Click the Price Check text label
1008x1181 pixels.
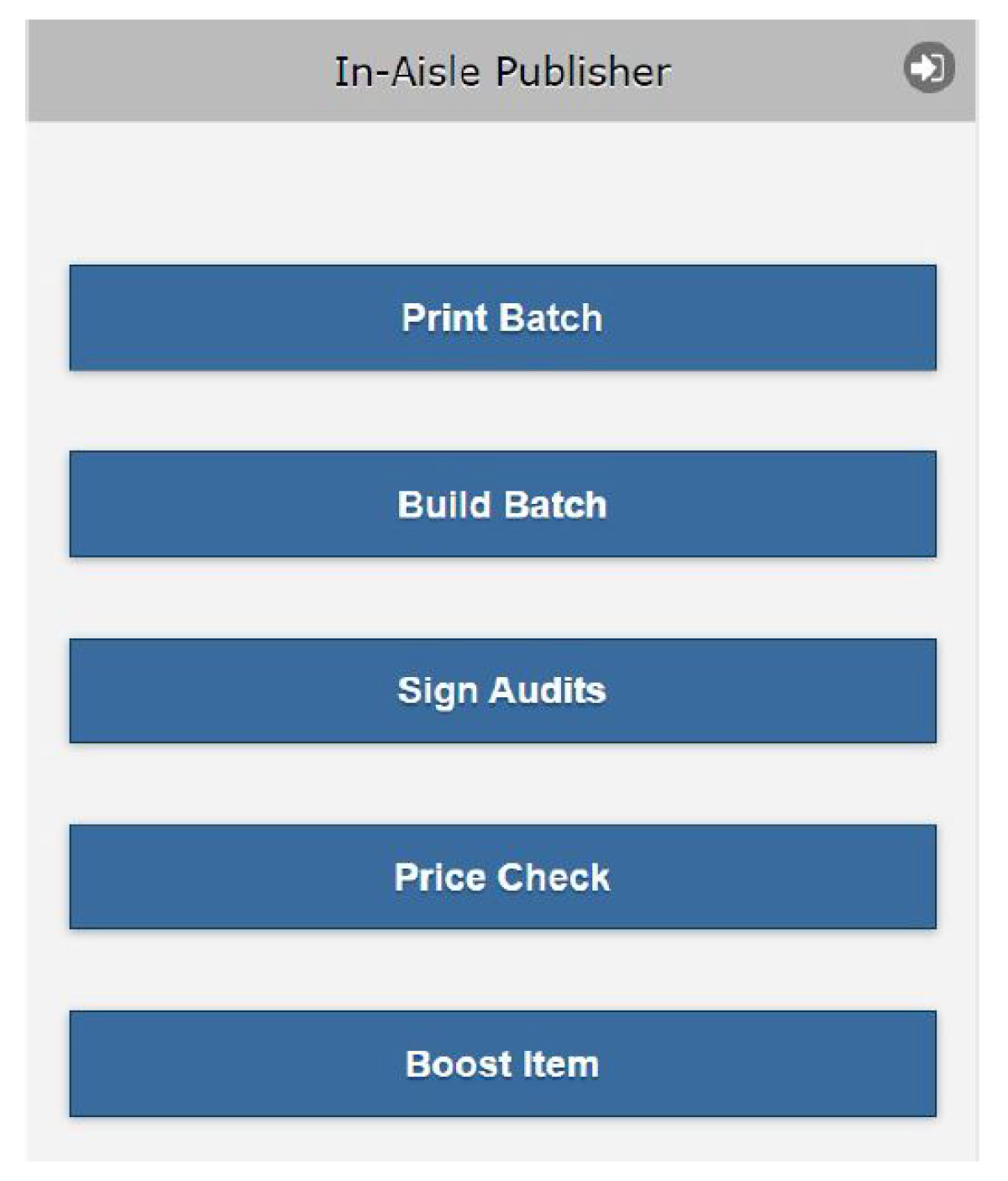coord(502,877)
